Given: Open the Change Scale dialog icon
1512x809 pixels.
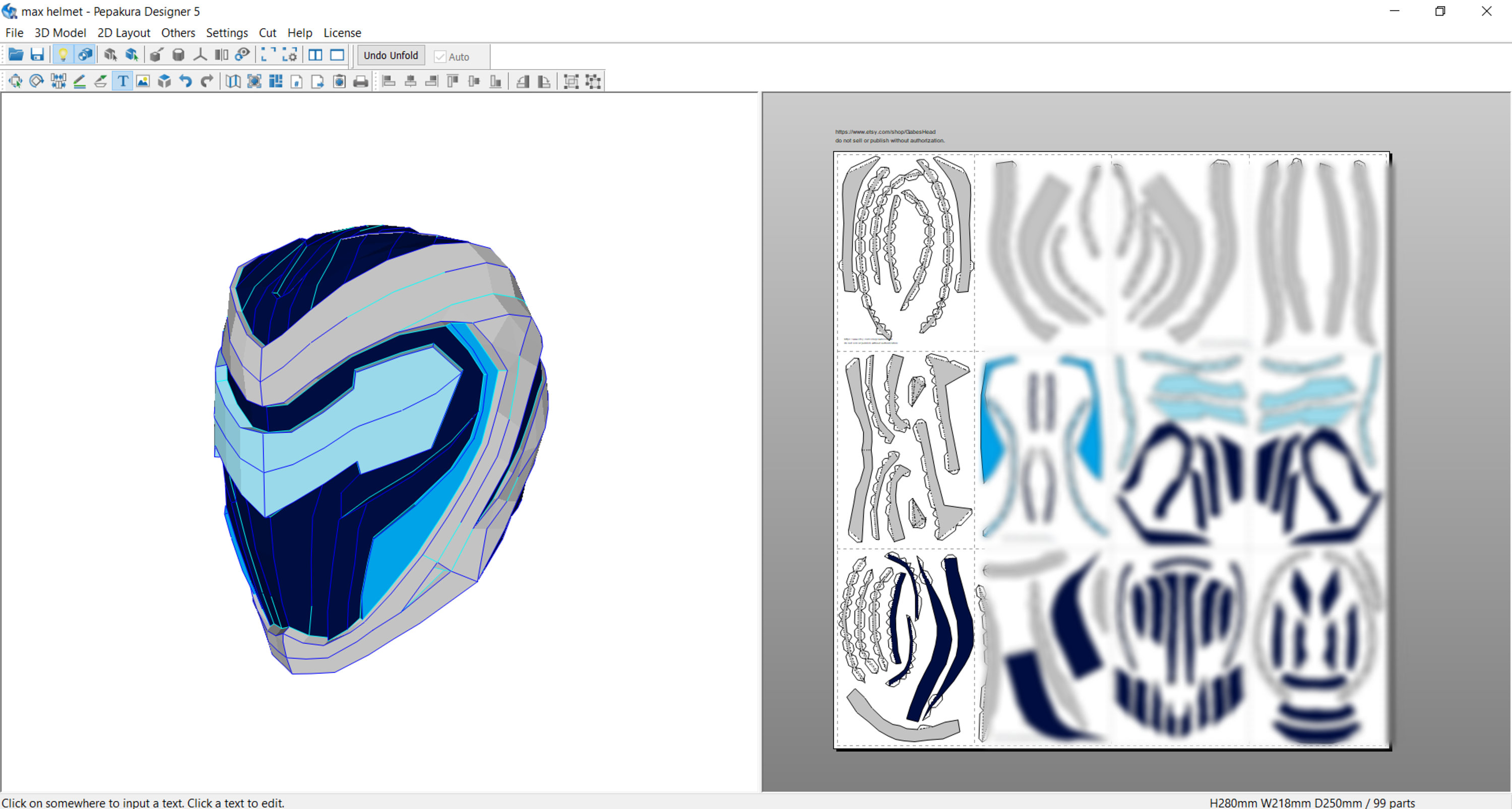Looking at the screenshot, I should point(290,54).
